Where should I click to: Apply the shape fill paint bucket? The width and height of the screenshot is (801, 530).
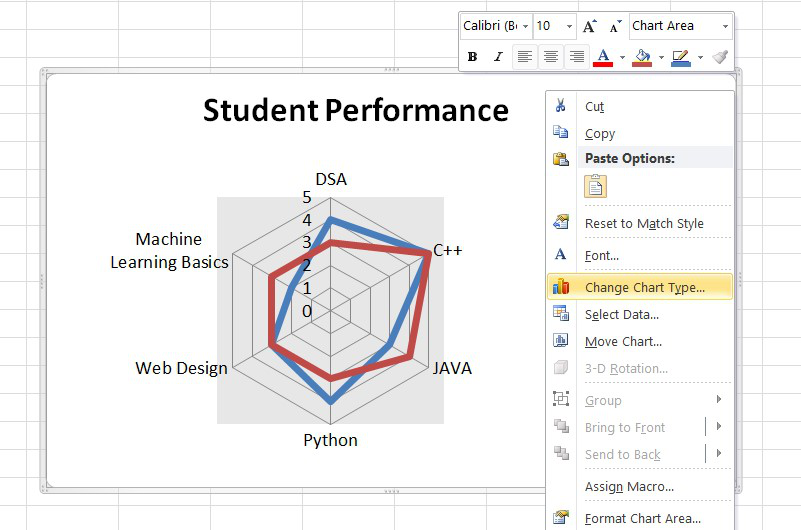pos(642,57)
